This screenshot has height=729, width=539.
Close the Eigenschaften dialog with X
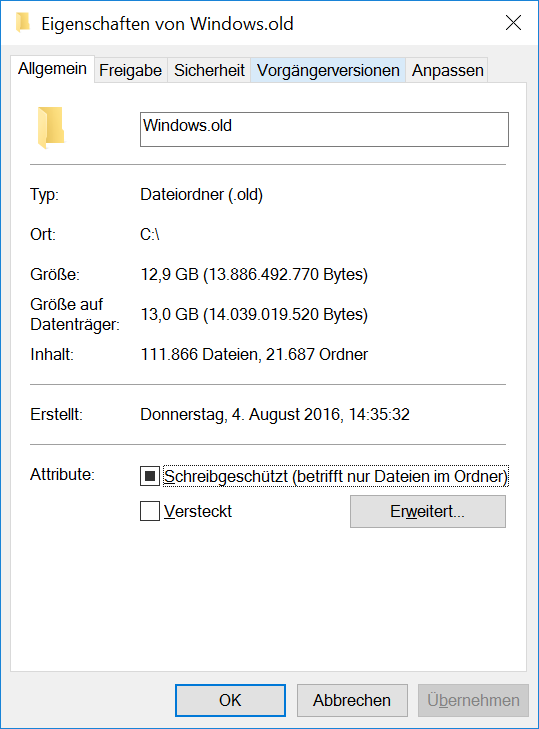pyautogui.click(x=513, y=22)
